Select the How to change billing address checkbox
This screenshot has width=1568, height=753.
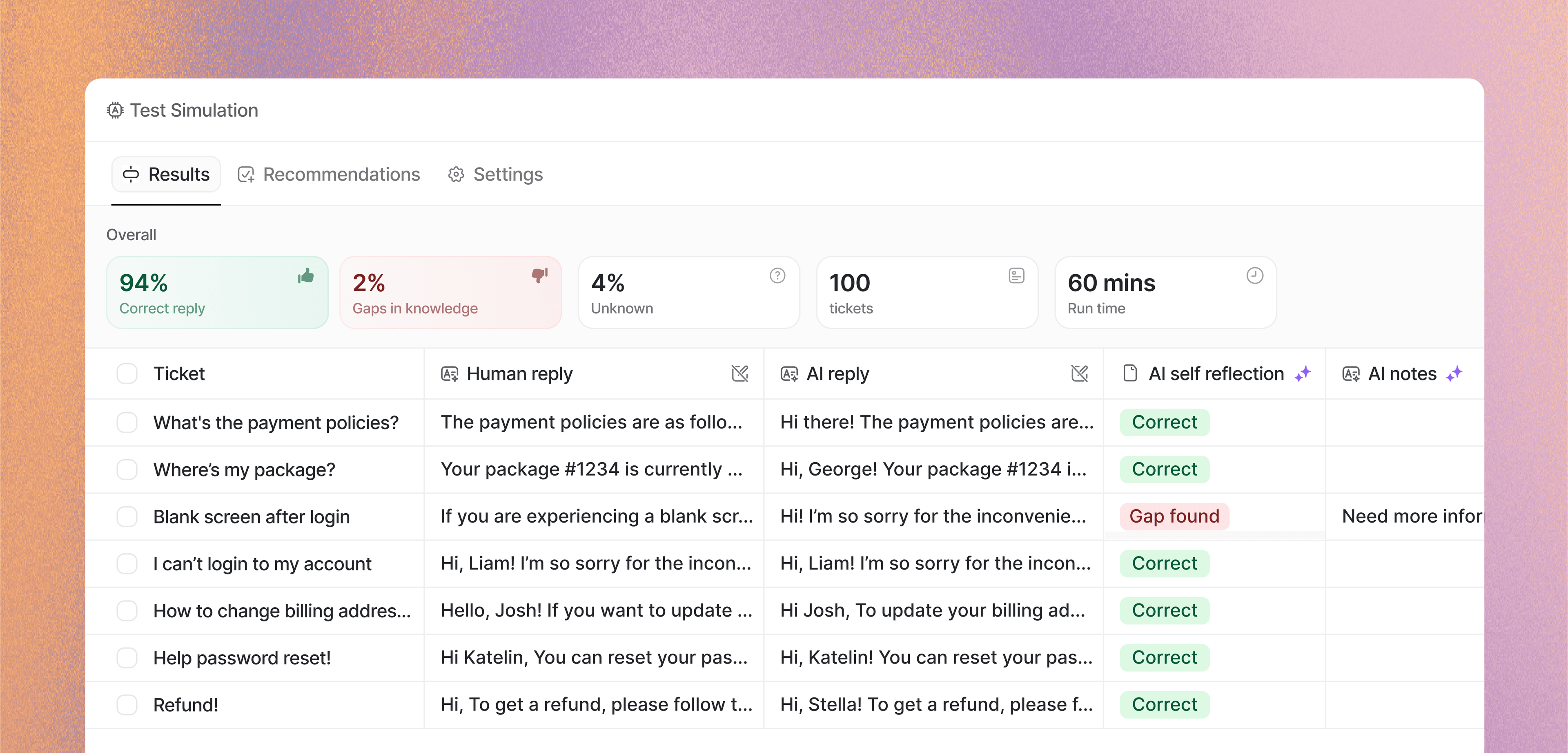click(x=127, y=610)
